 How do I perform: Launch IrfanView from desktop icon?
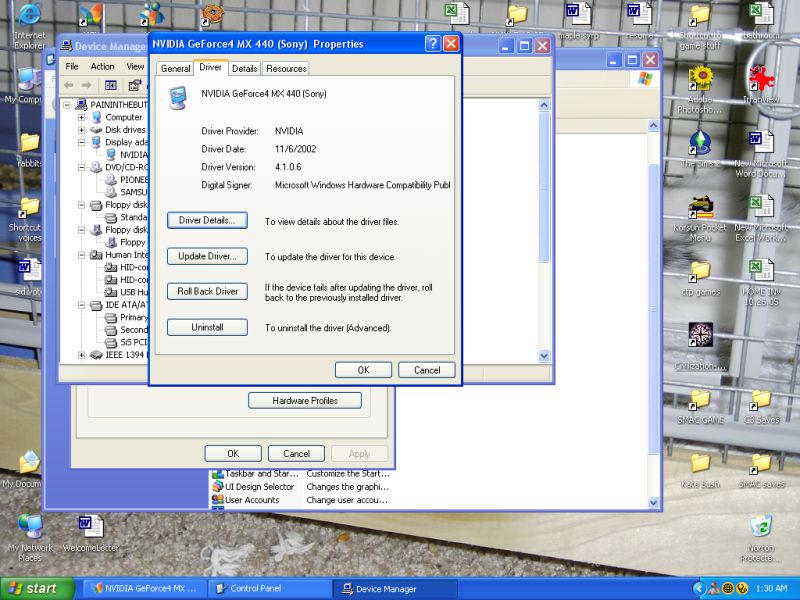tap(761, 84)
